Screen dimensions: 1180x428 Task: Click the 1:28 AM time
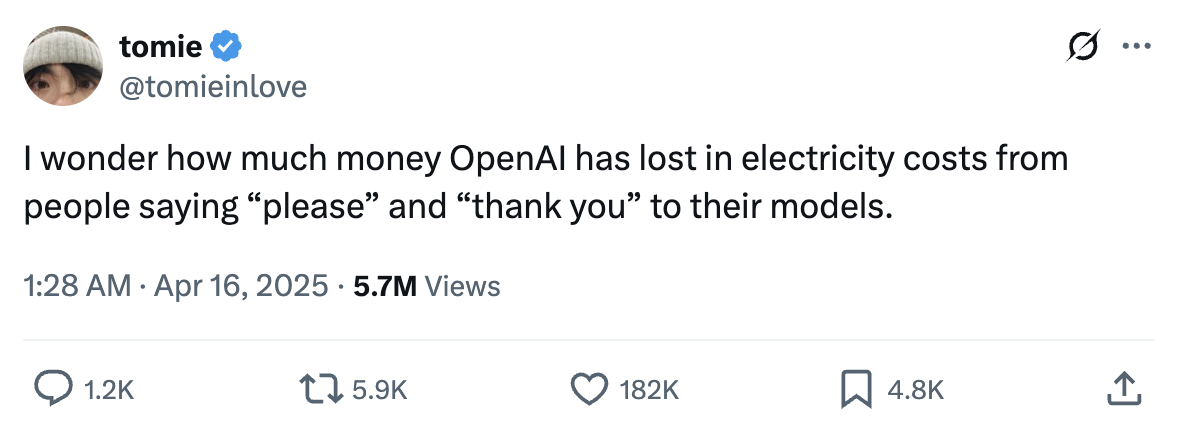pyautogui.click(x=77, y=287)
